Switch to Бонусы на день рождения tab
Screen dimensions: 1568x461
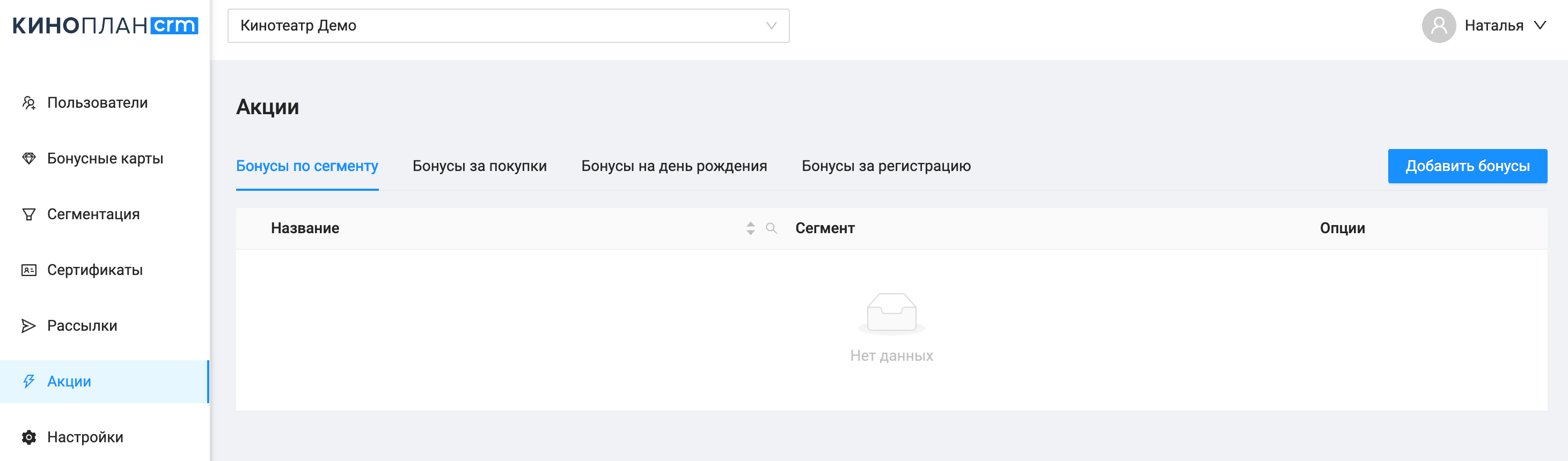(x=674, y=166)
